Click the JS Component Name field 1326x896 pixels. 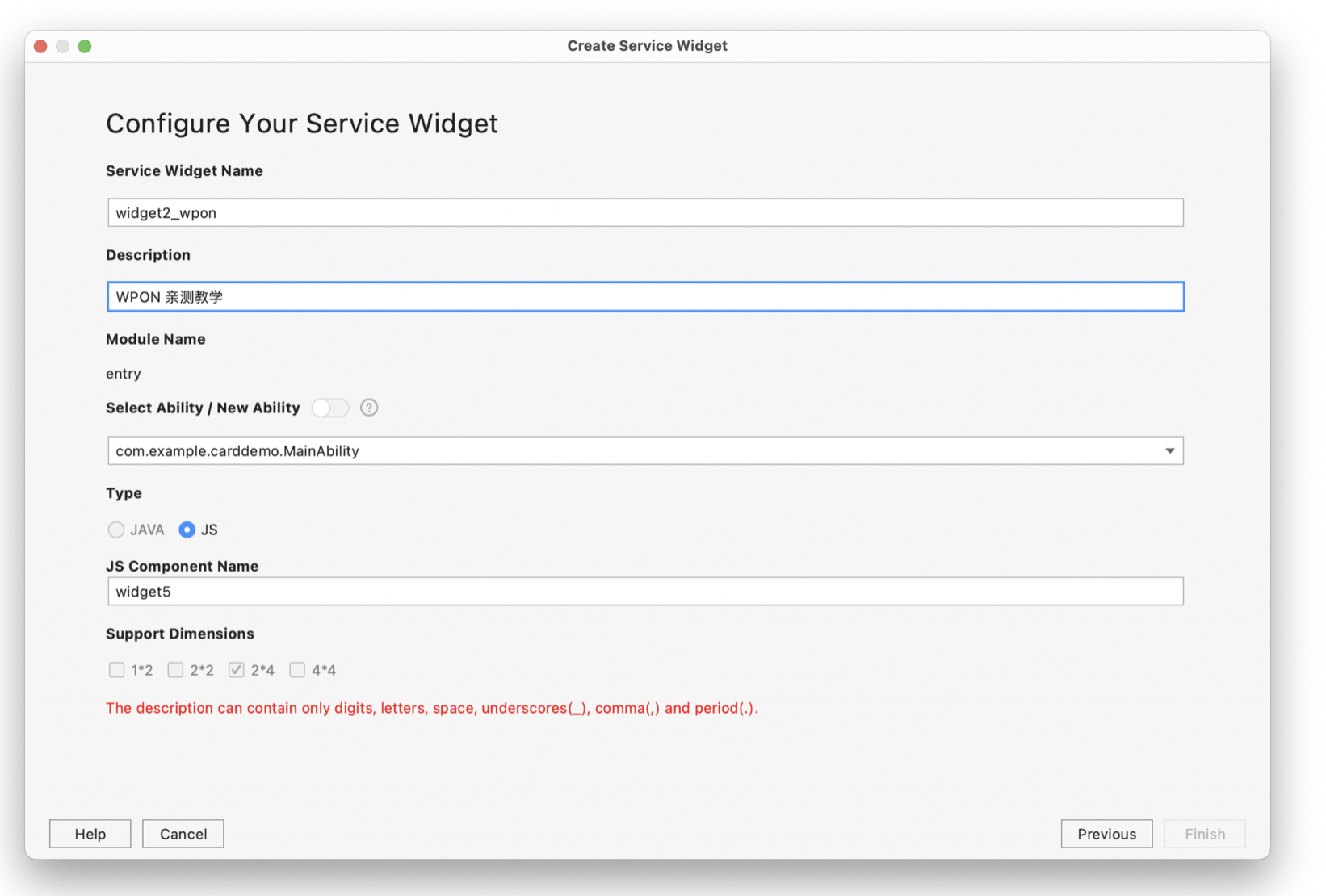[x=645, y=591]
